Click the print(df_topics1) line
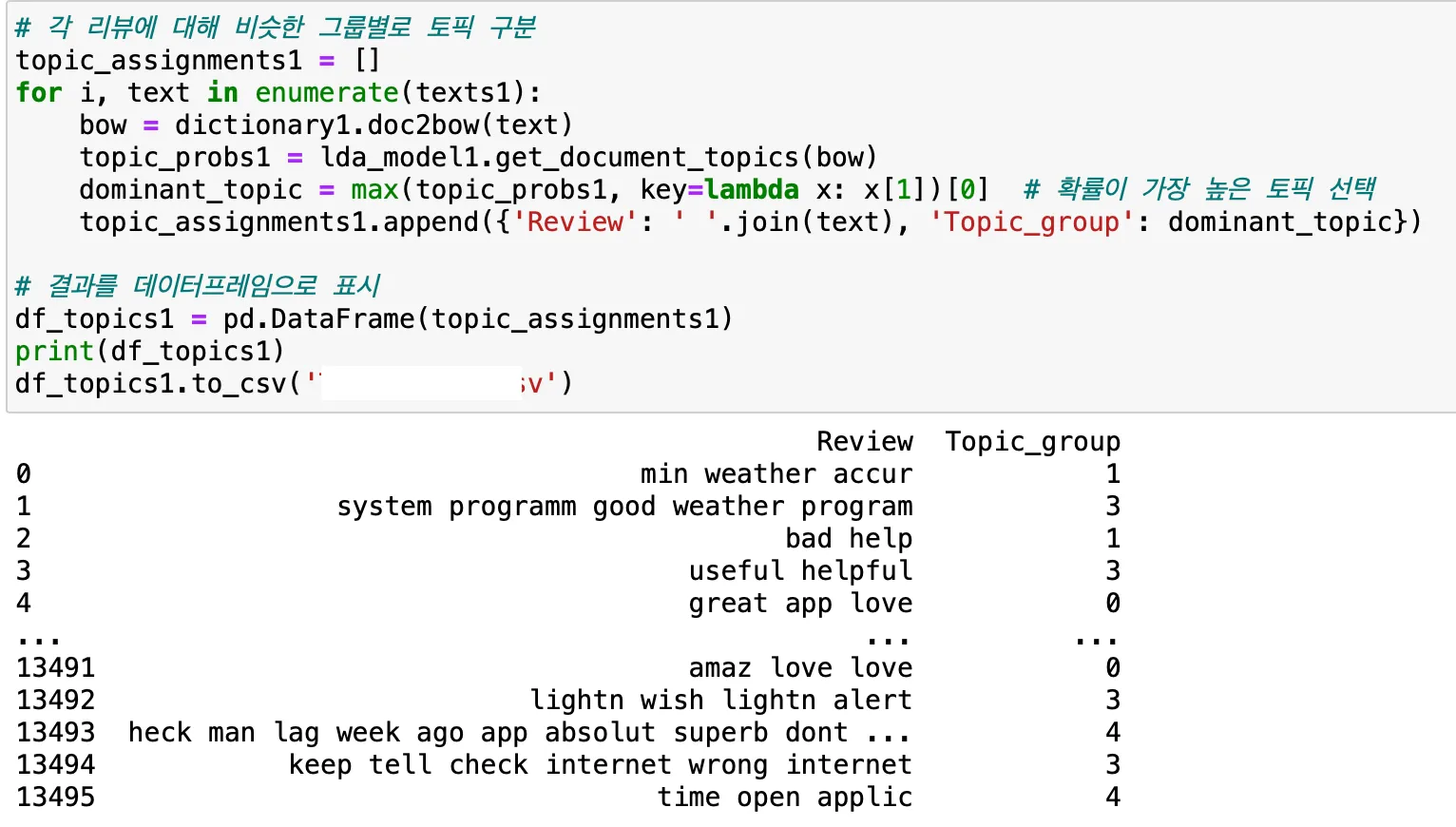This screenshot has width=1456, height=827. 149,352
